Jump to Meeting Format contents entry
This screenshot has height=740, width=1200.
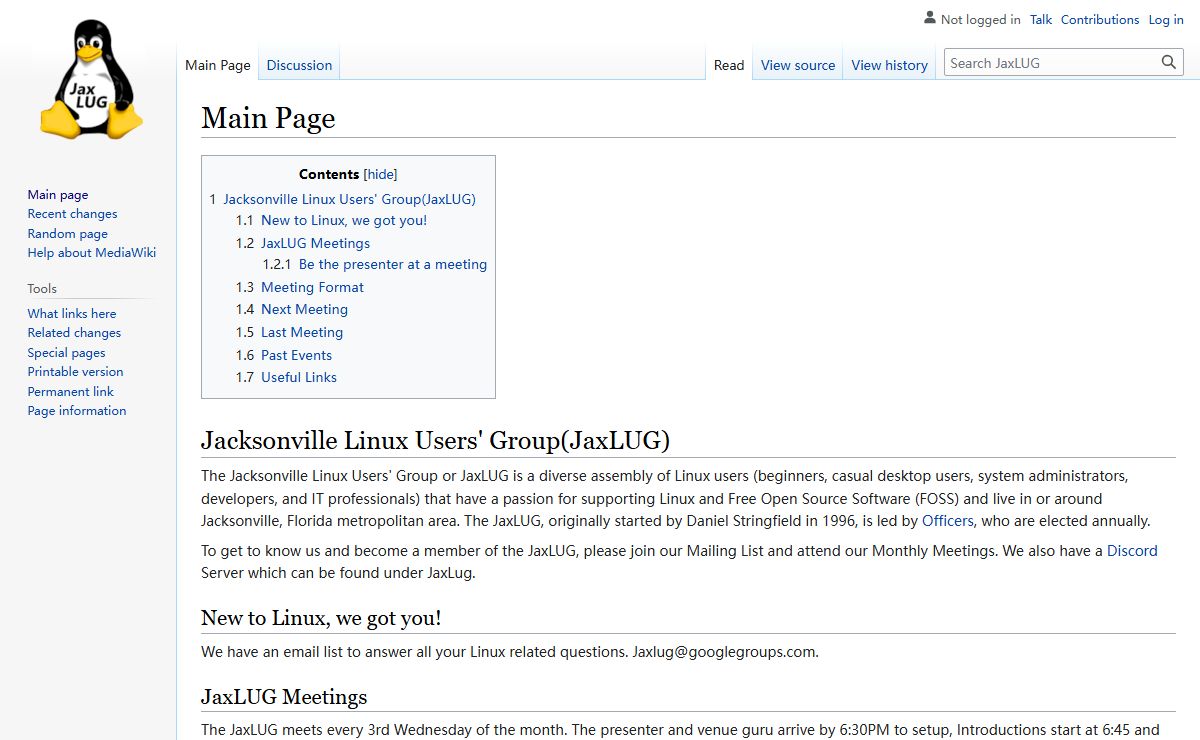[312, 287]
